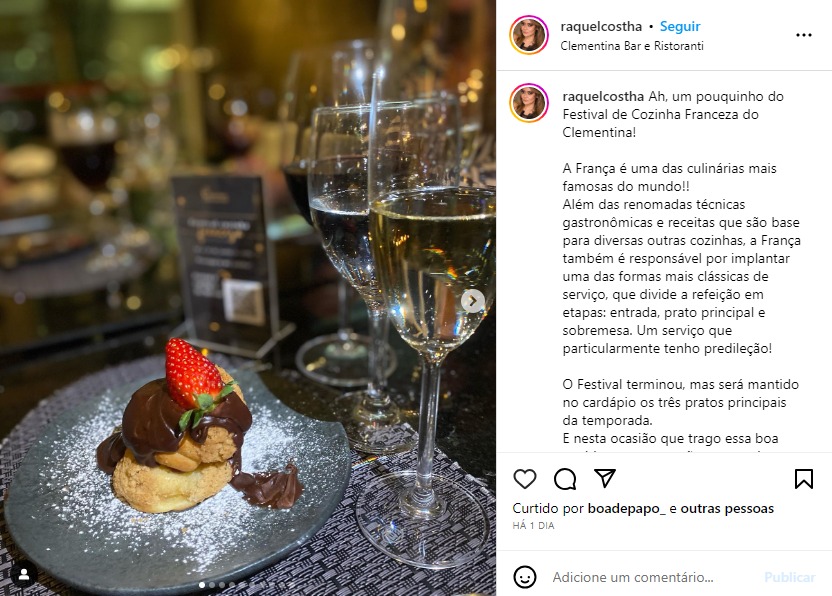This screenshot has height=596, width=832.
Task: Open the three-dot more options menu
Action: (x=804, y=35)
